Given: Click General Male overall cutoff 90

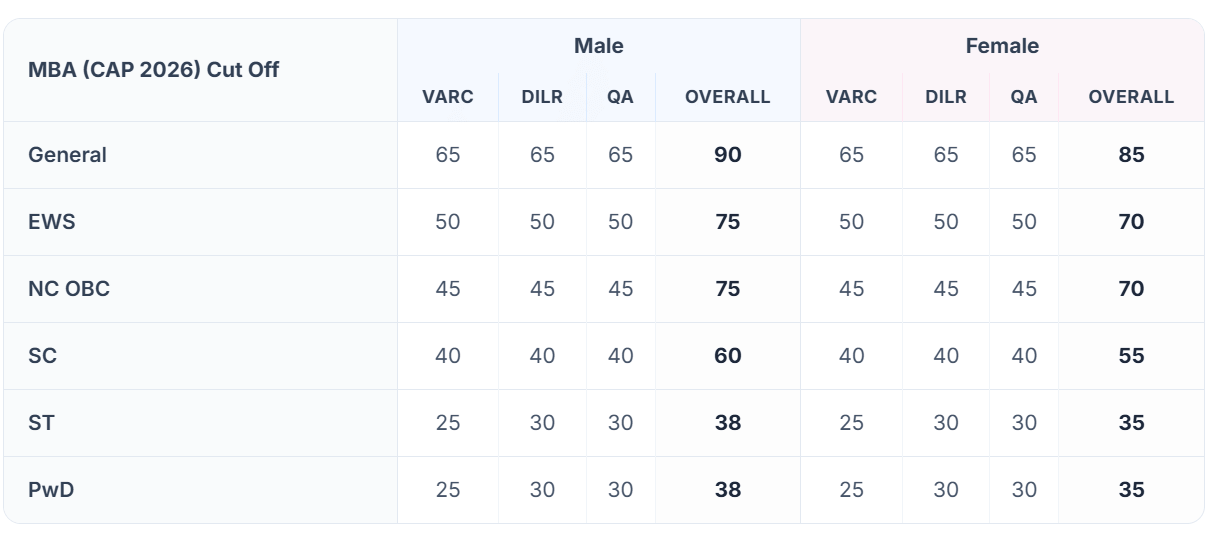Looking at the screenshot, I should (728, 155).
